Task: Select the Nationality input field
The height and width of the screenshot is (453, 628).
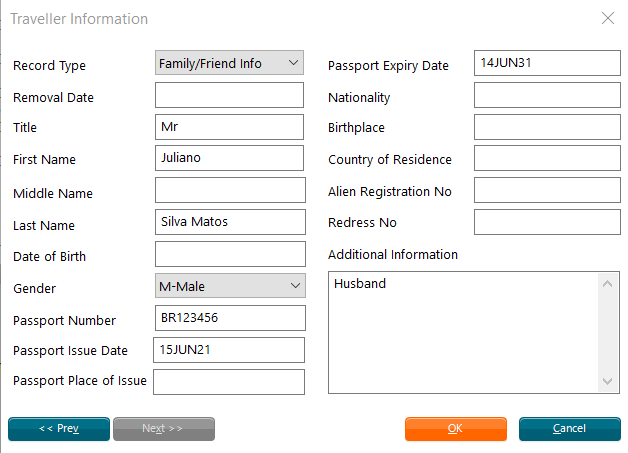Action: coord(547,95)
